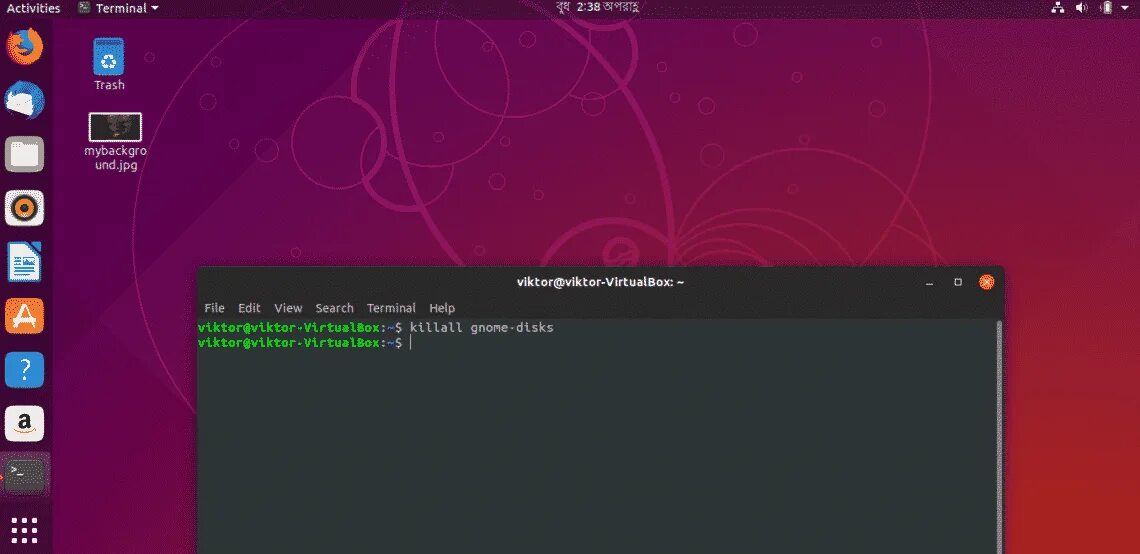Show Applications grid at dock bottom
The height and width of the screenshot is (554, 1140).
(25, 531)
